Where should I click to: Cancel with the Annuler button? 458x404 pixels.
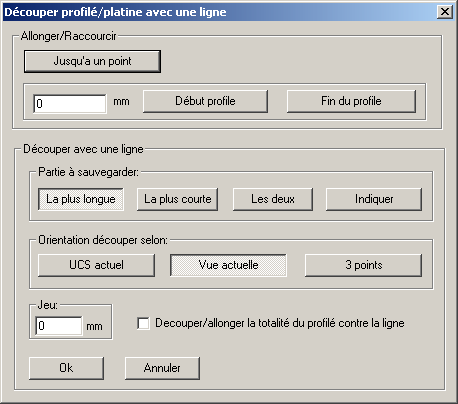(x=162, y=368)
